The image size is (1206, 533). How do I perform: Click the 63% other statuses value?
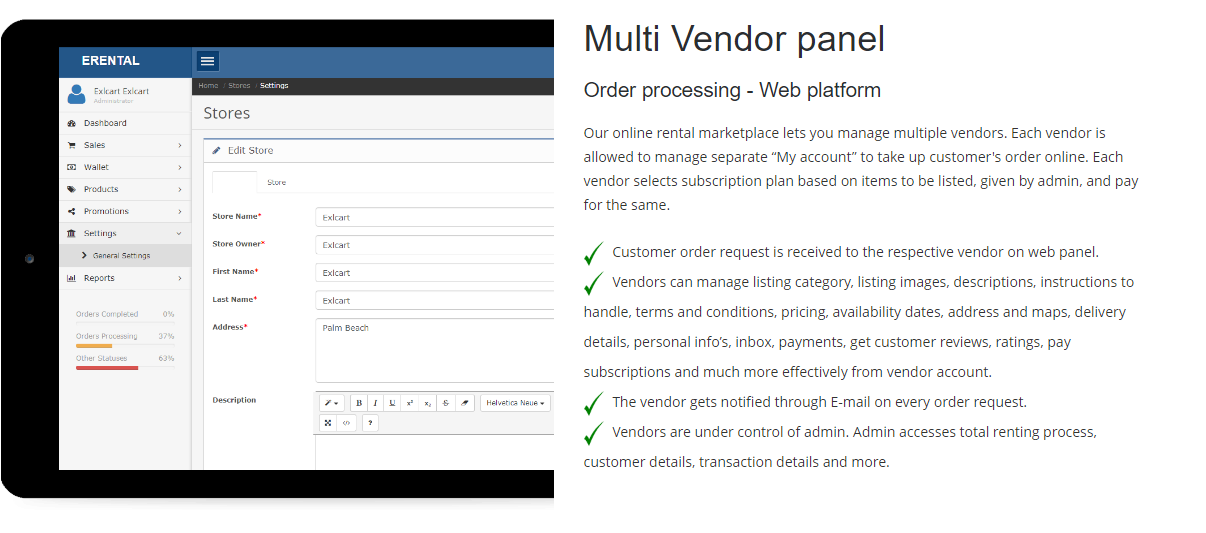(166, 358)
